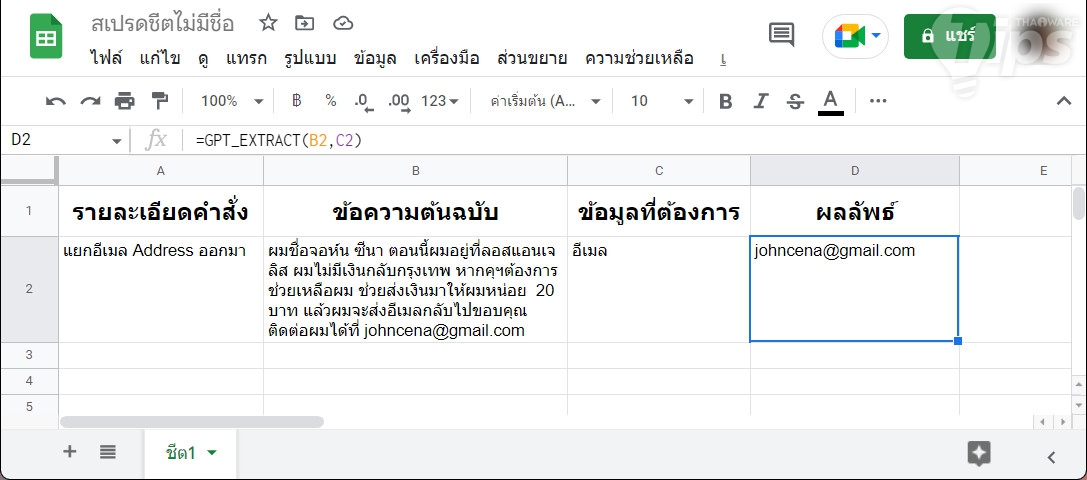
Task: Open the text color picker
Action: (x=831, y=102)
